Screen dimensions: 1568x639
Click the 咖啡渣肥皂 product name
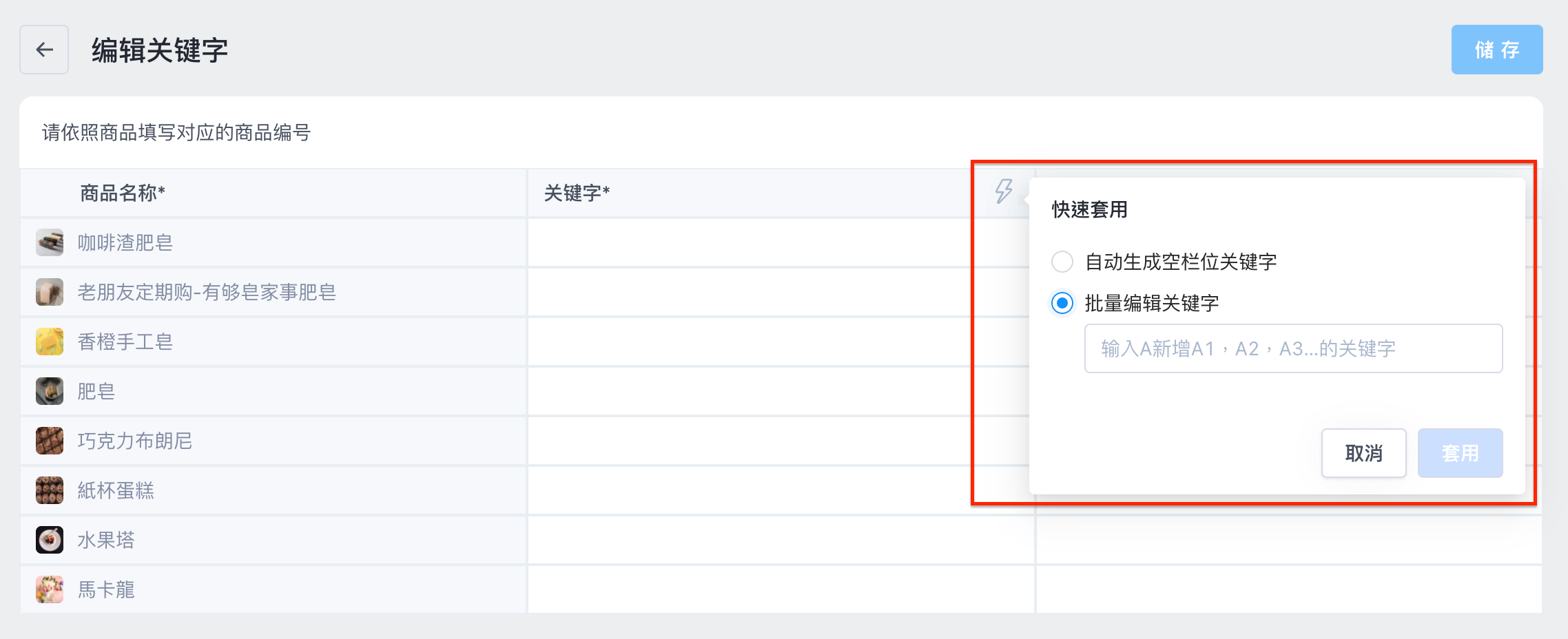(x=125, y=242)
